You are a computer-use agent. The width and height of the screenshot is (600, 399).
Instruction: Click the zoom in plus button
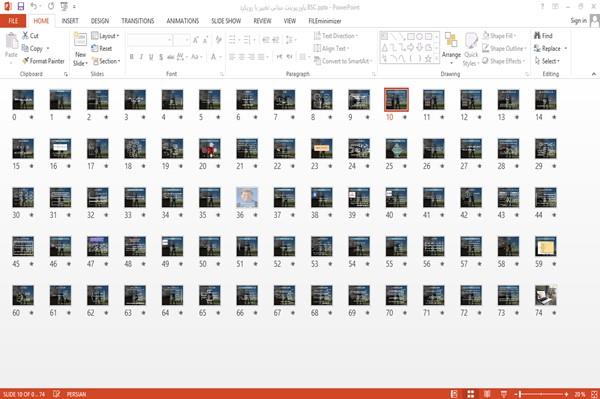566,394
